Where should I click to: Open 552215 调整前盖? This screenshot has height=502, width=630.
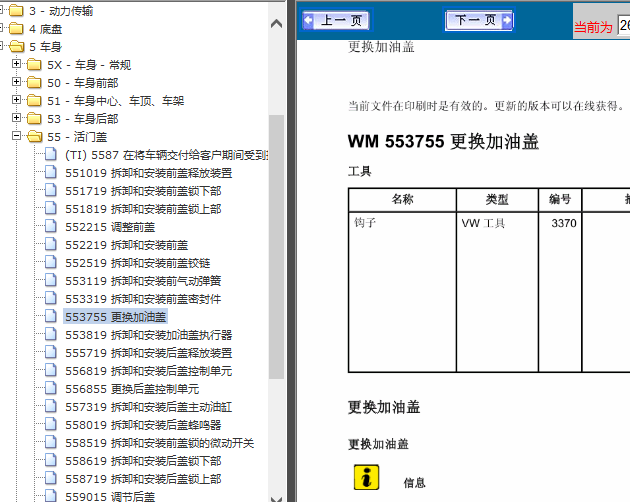coord(110,227)
